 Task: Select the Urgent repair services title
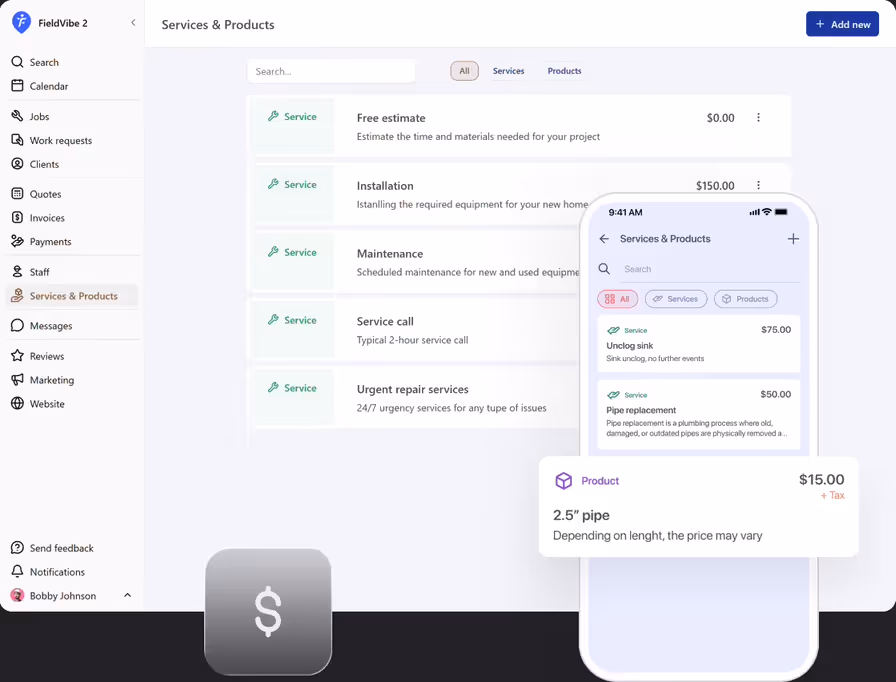coord(413,390)
